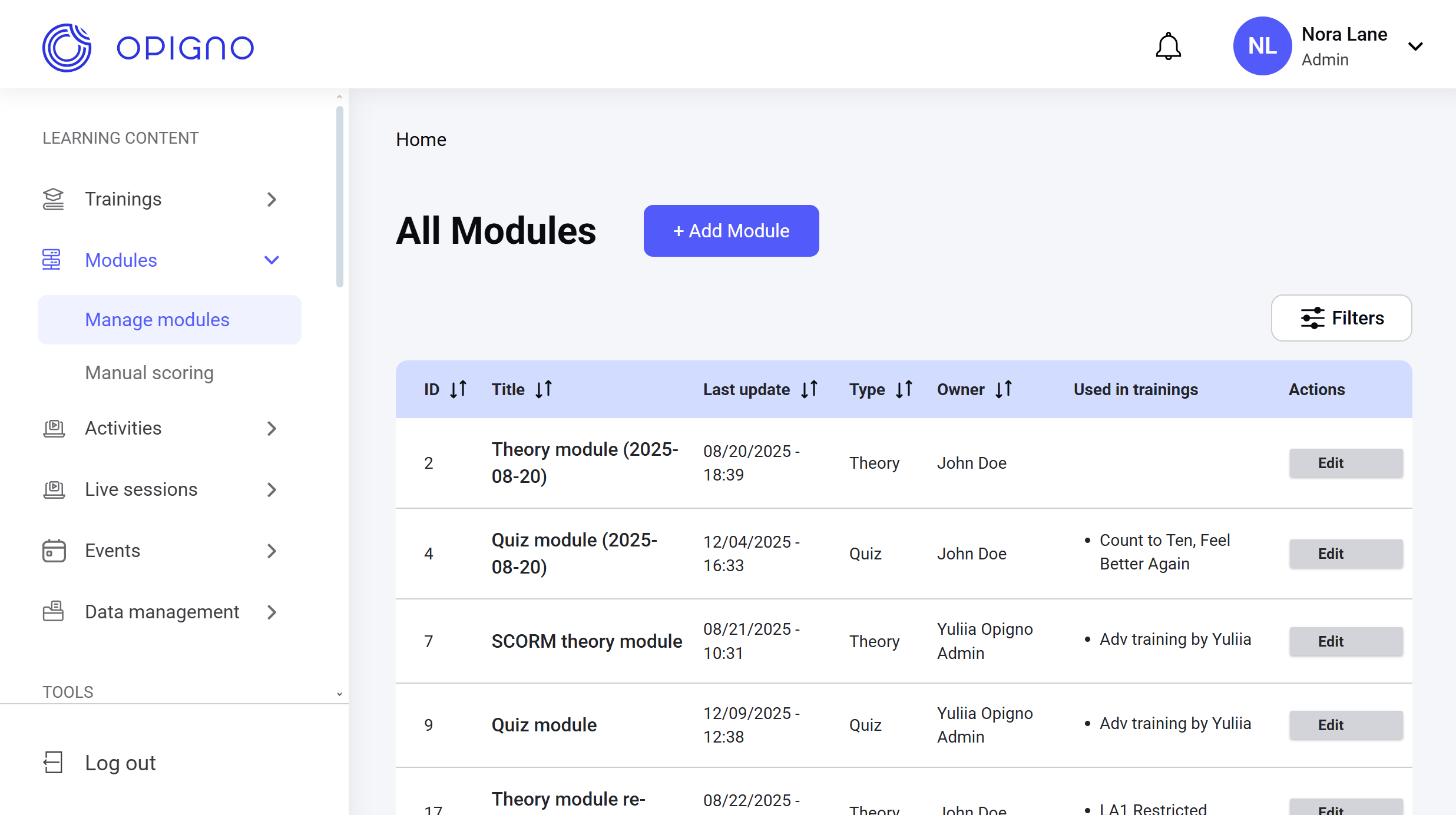The image size is (1456, 815).
Task: Click the Log out icon
Action: click(53, 763)
